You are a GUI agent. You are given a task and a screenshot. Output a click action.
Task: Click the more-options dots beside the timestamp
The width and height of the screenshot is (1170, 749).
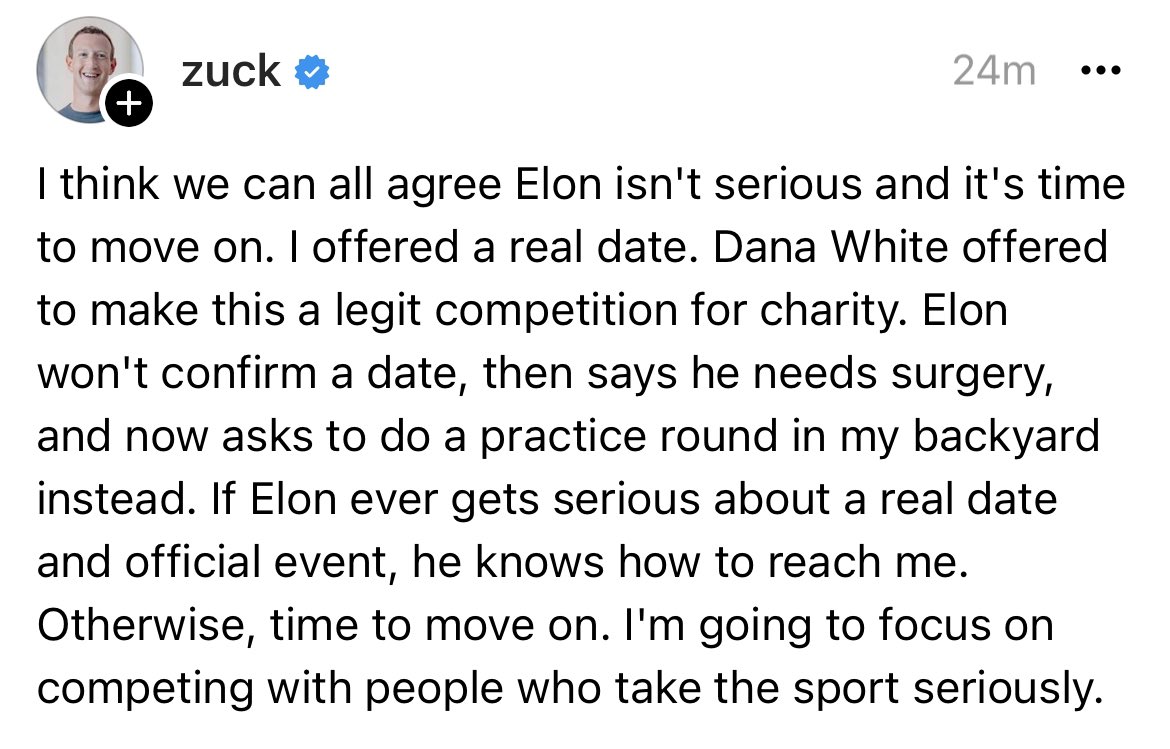(1101, 69)
